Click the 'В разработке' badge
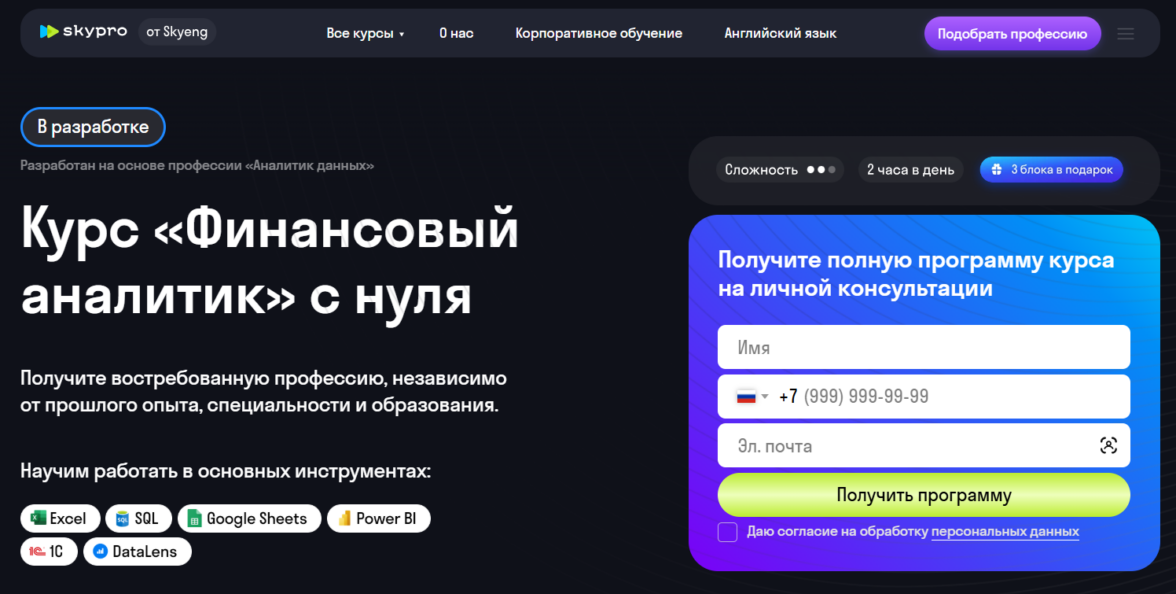This screenshot has width=1176, height=594. click(x=93, y=127)
